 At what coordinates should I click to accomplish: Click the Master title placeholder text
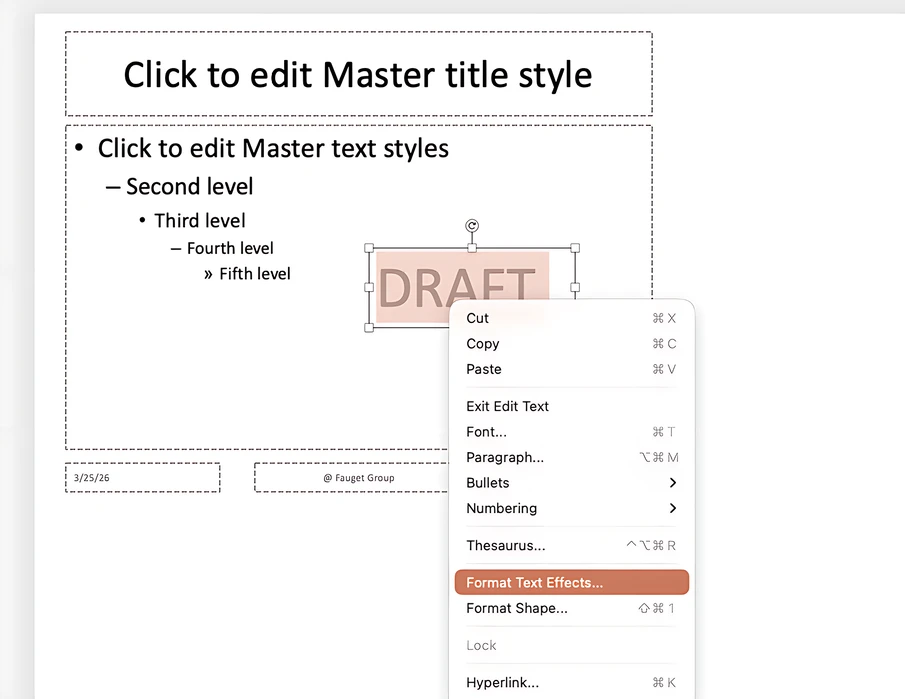[357, 74]
